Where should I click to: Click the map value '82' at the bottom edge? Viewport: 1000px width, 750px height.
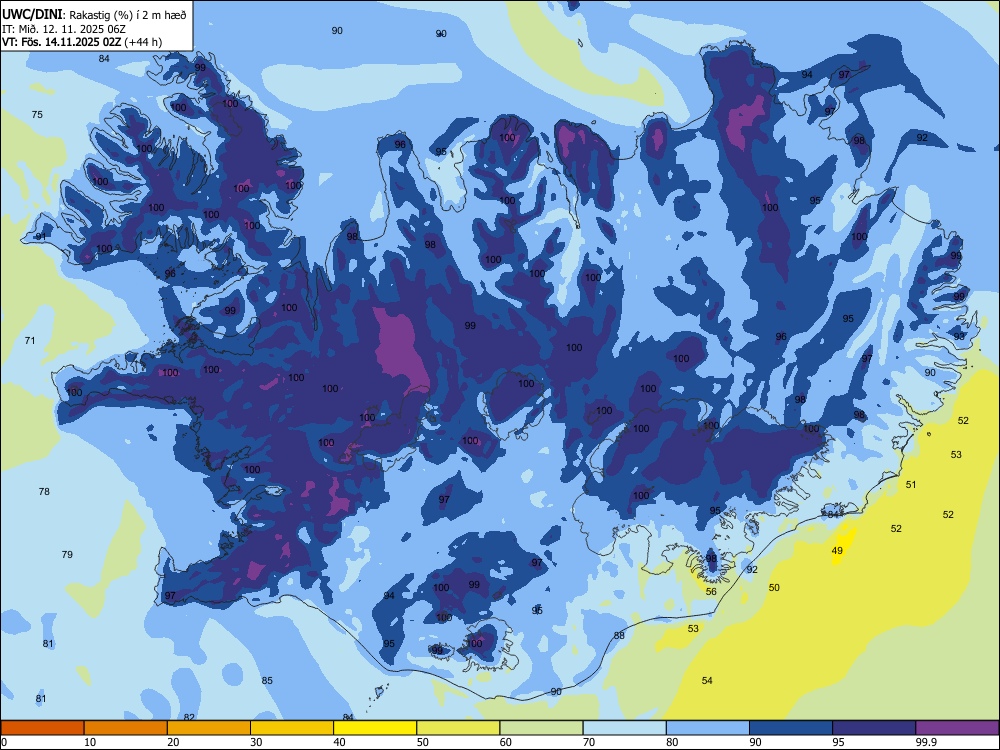[189, 717]
